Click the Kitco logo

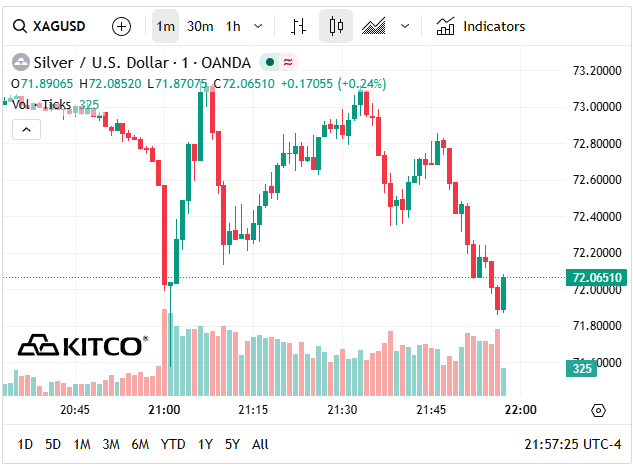coord(82,346)
